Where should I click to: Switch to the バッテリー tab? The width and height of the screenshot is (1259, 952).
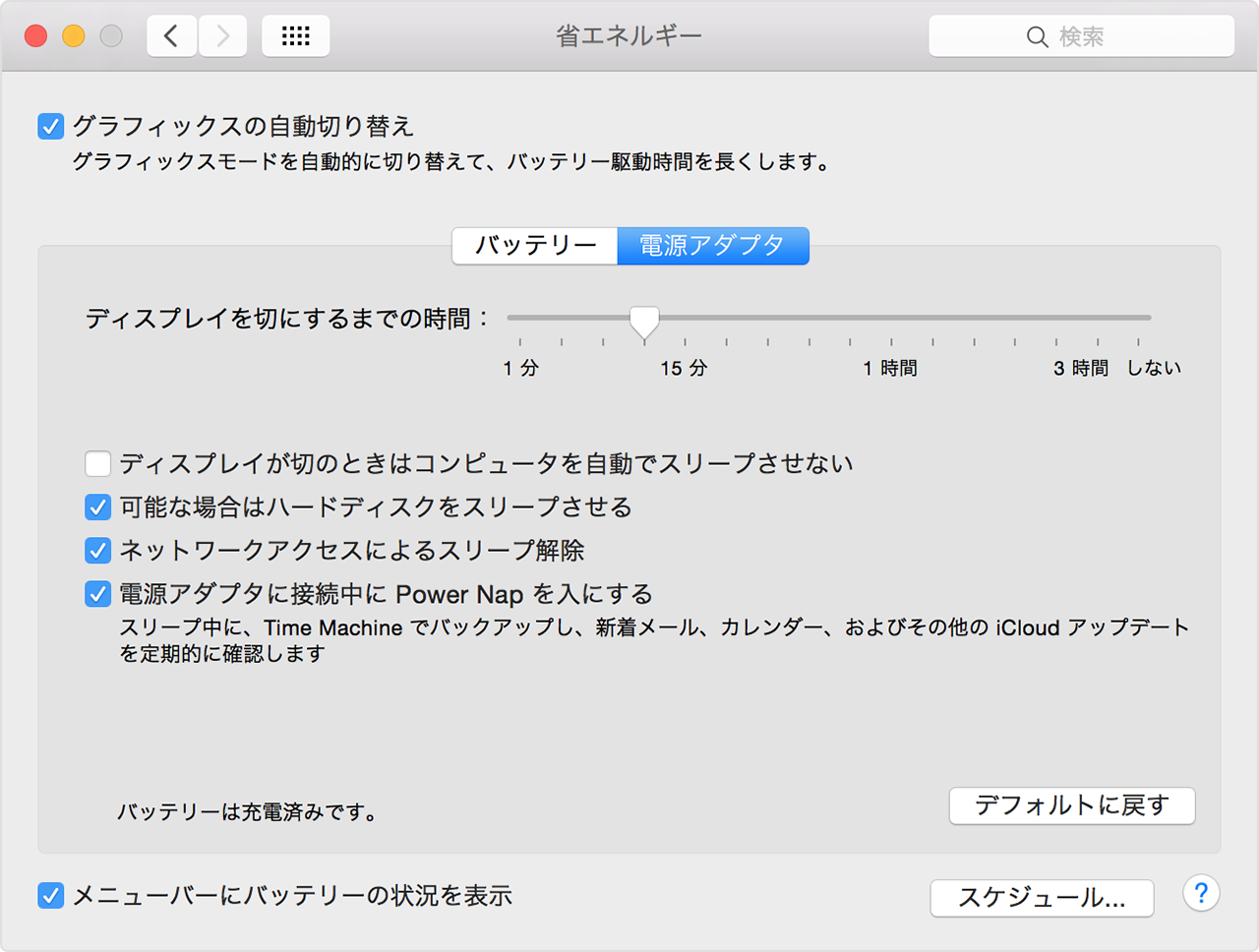[535, 246]
